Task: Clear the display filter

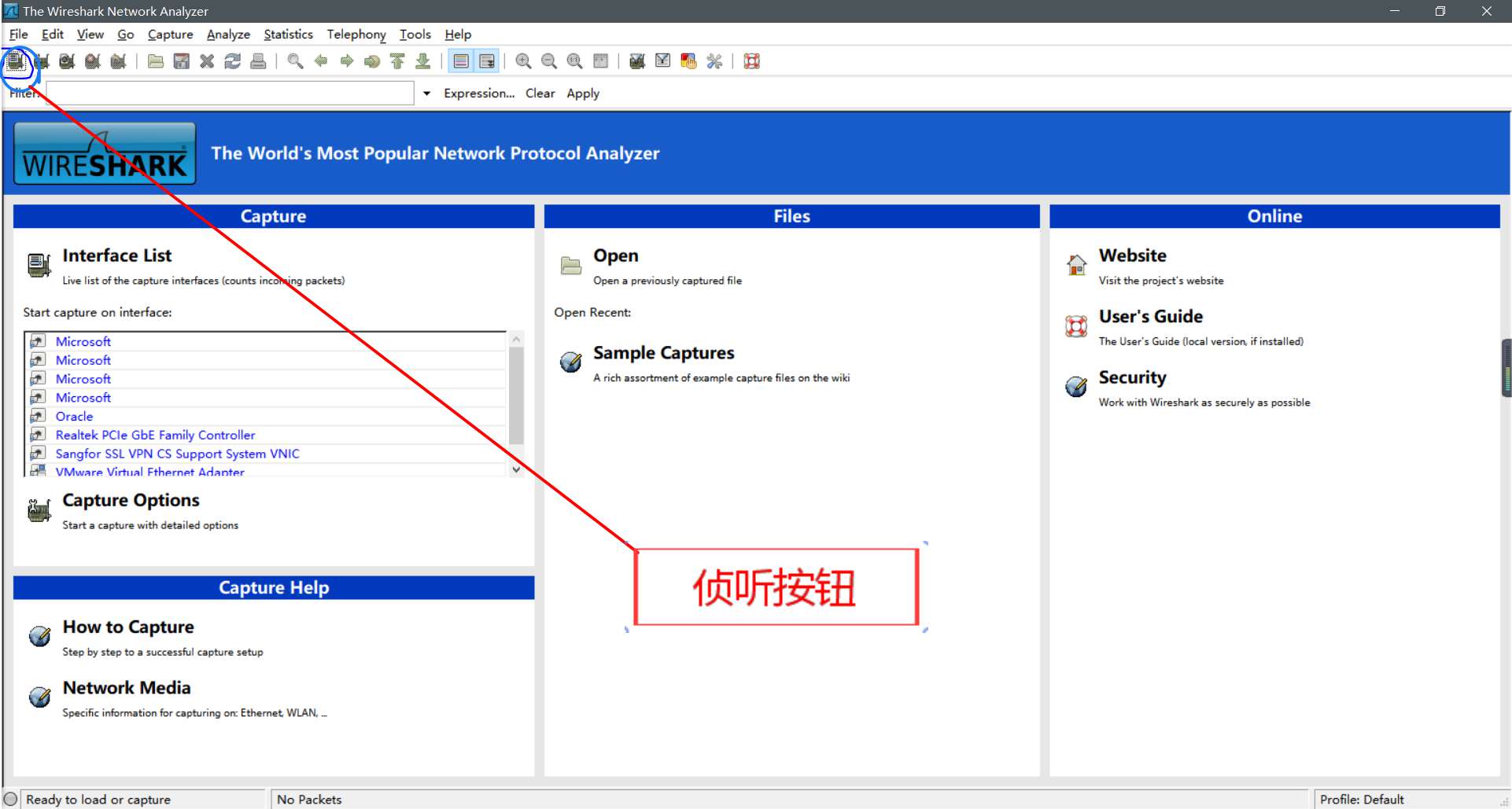Action: (540, 94)
